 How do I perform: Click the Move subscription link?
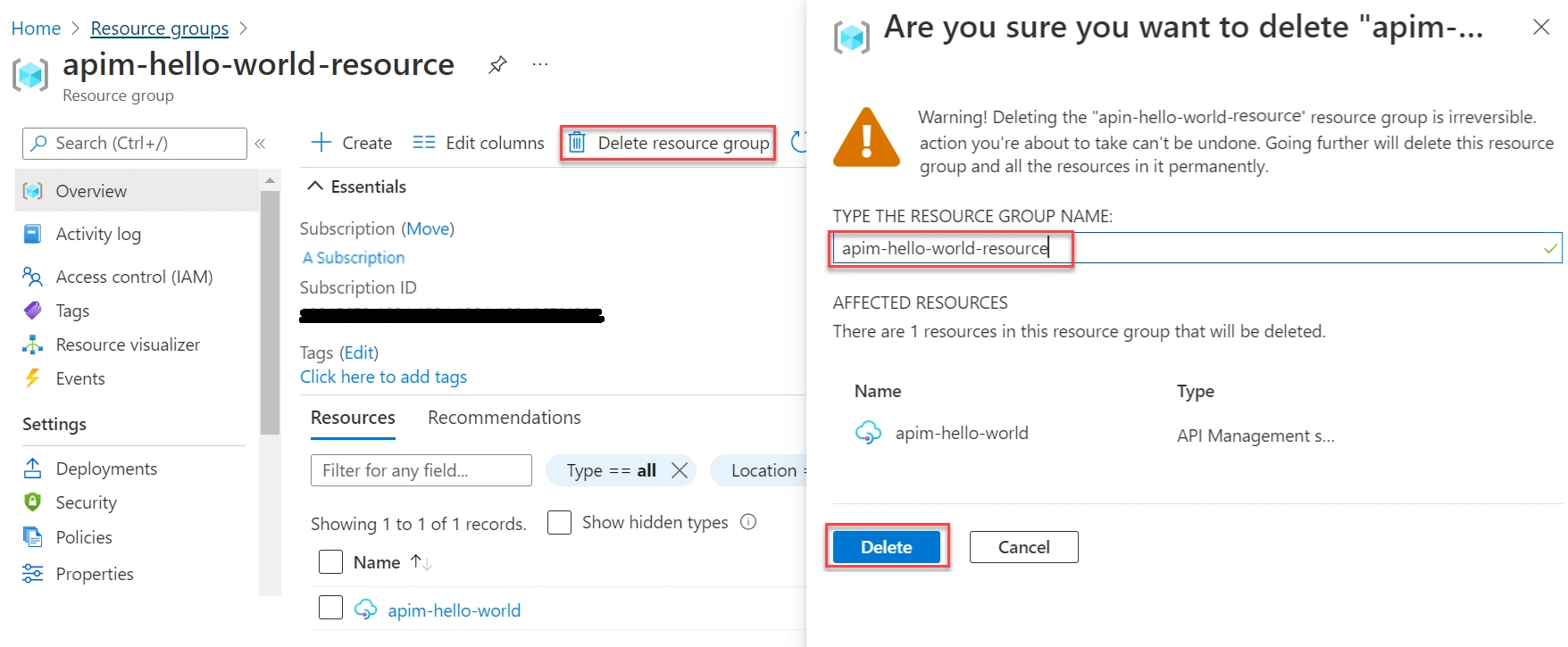pos(428,228)
